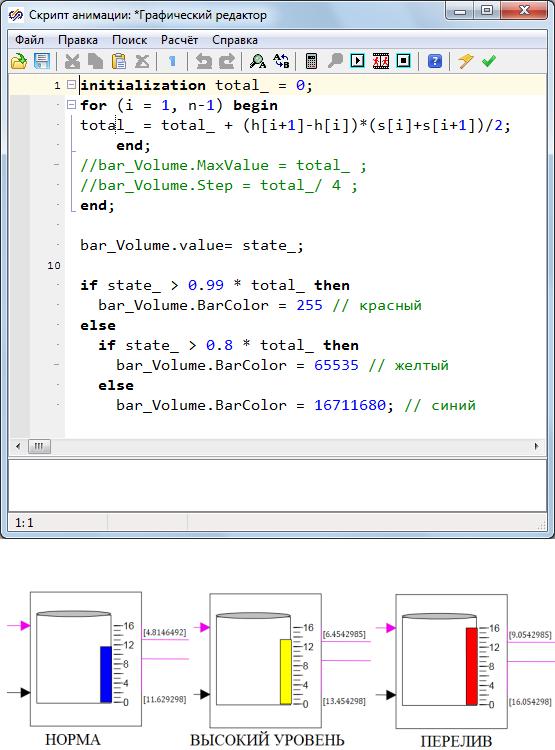Click the red film-strip animation icon
This screenshot has height=750, width=555.
coord(381,61)
